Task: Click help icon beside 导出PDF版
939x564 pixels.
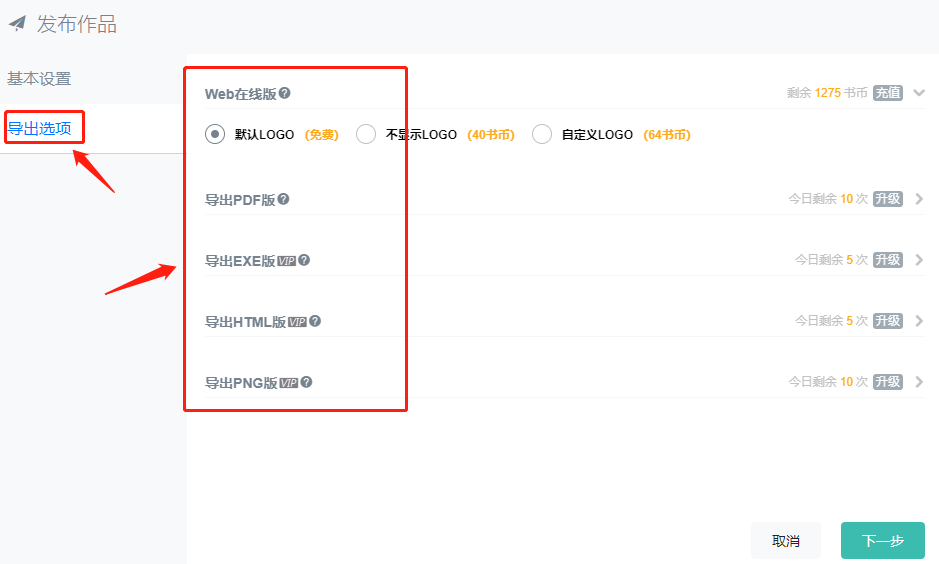Action: point(283,199)
